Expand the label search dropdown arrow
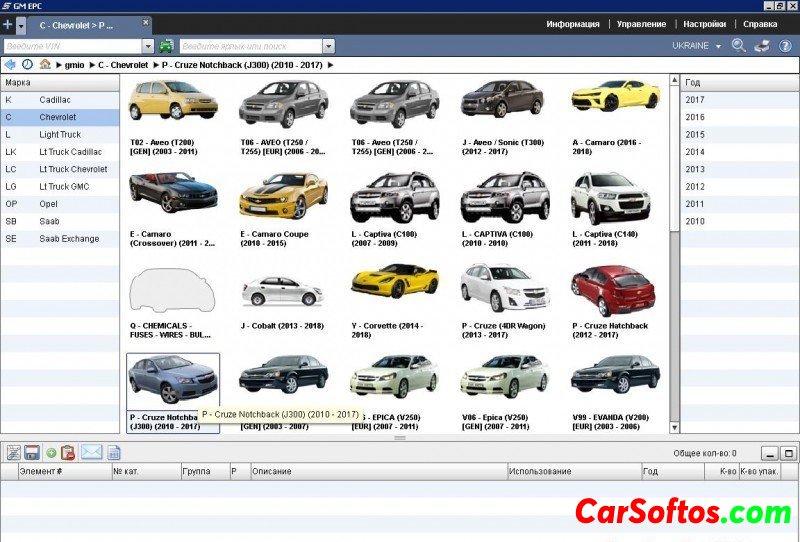 328,46
